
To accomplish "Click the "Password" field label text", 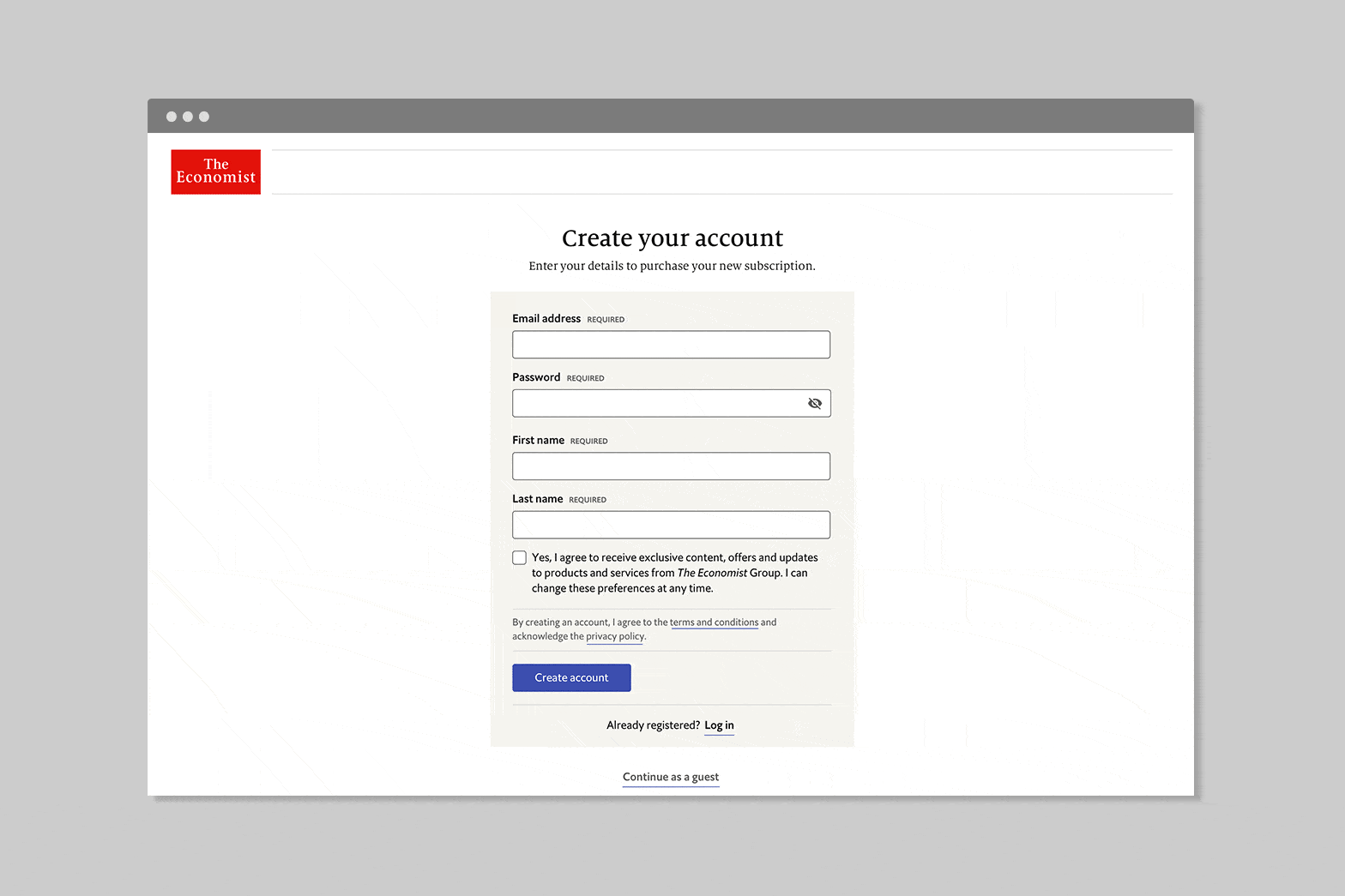I will [x=536, y=377].
